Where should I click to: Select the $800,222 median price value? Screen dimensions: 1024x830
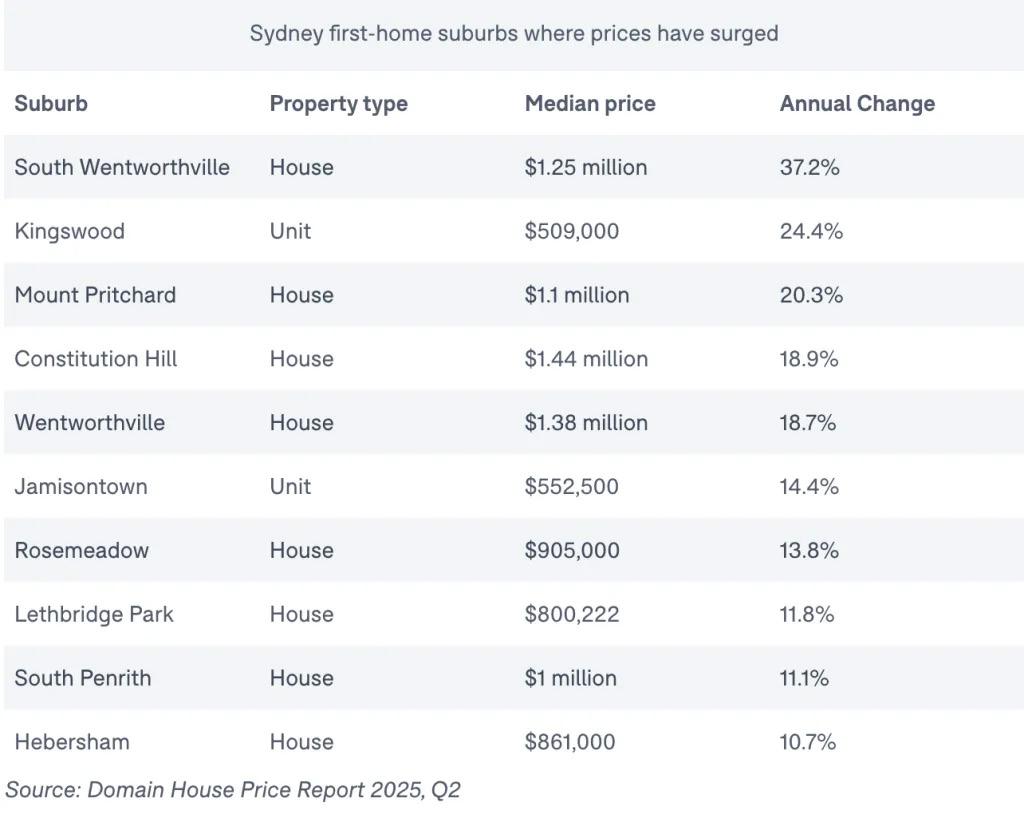click(x=571, y=614)
